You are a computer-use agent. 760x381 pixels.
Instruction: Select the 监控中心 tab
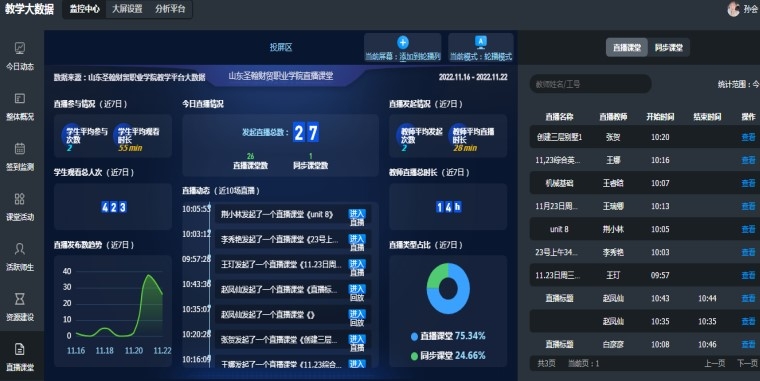coord(84,9)
